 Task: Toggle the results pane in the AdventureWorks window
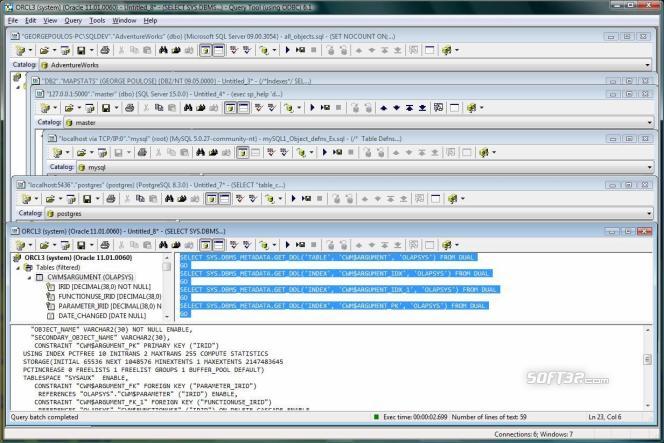pyautogui.click(x=219, y=50)
